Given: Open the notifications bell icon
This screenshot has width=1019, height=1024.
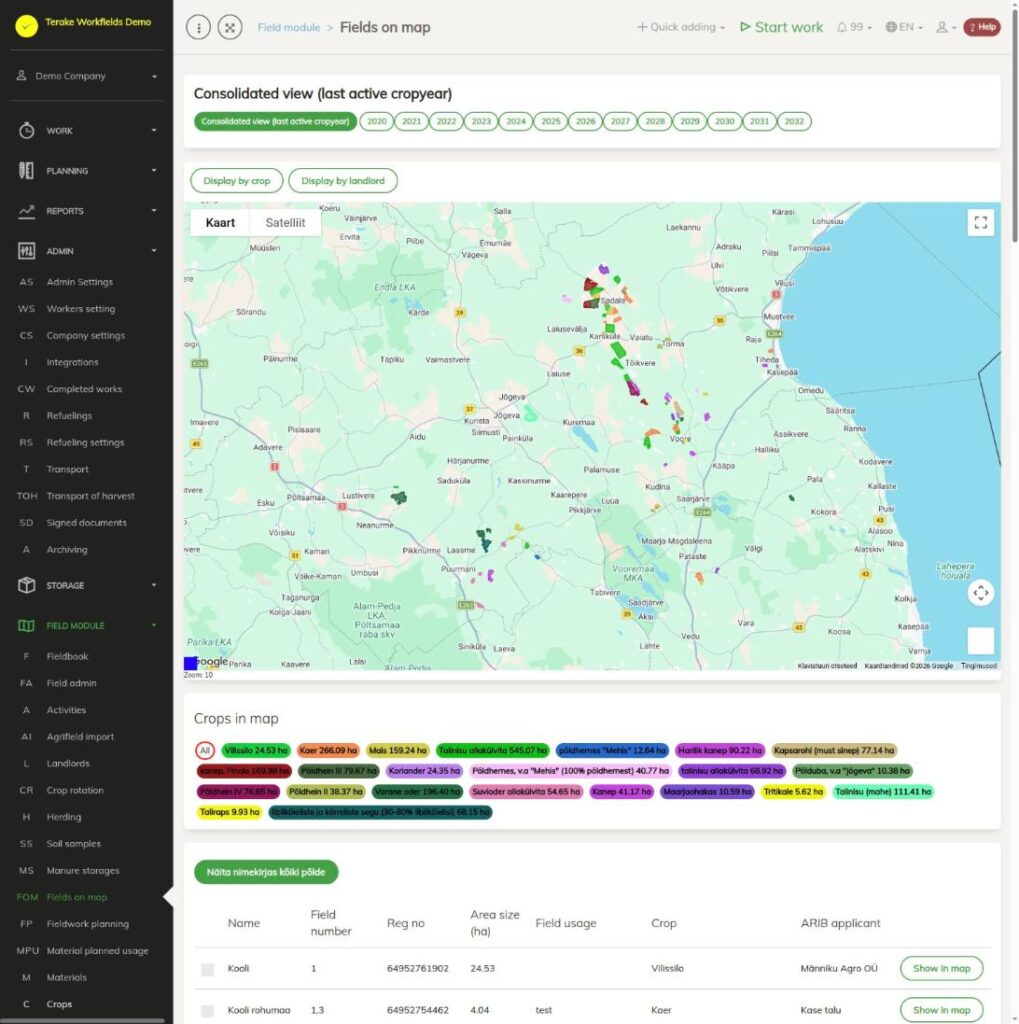Looking at the screenshot, I should coord(841,27).
